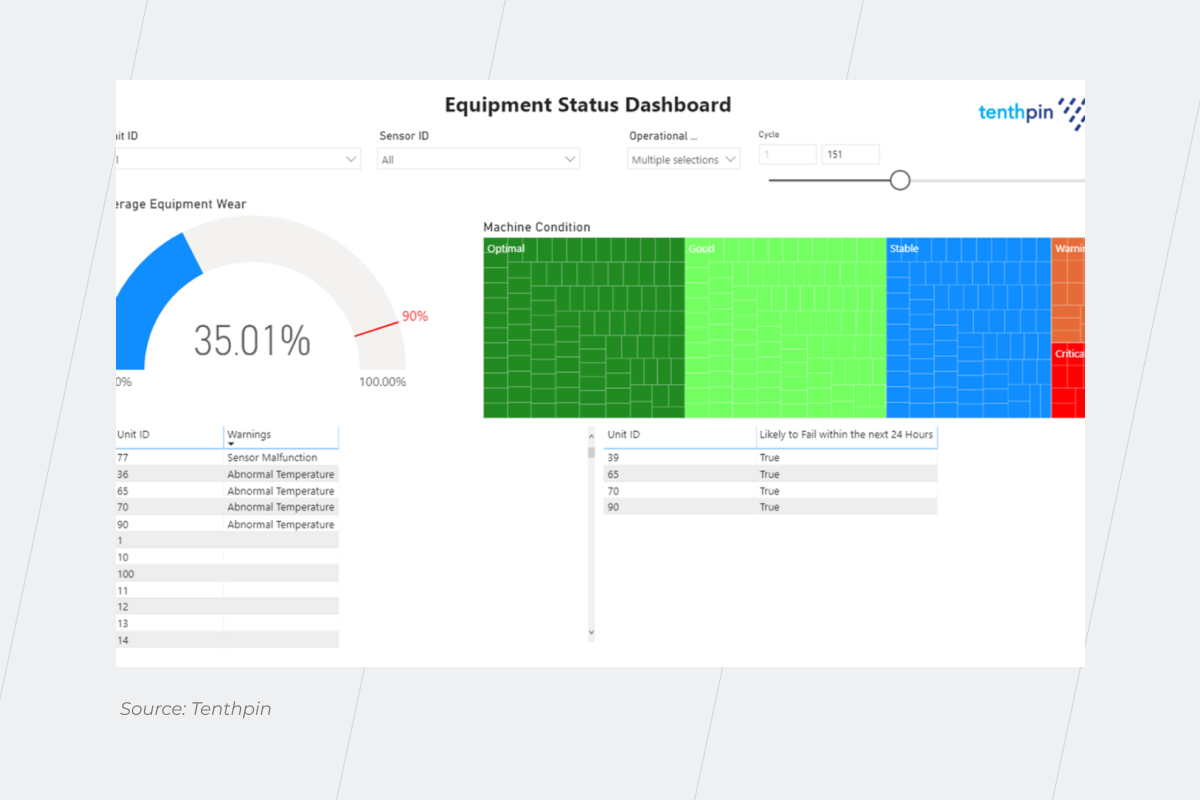
Task: Select the orange Warning treemap segment
Action: 1068,290
